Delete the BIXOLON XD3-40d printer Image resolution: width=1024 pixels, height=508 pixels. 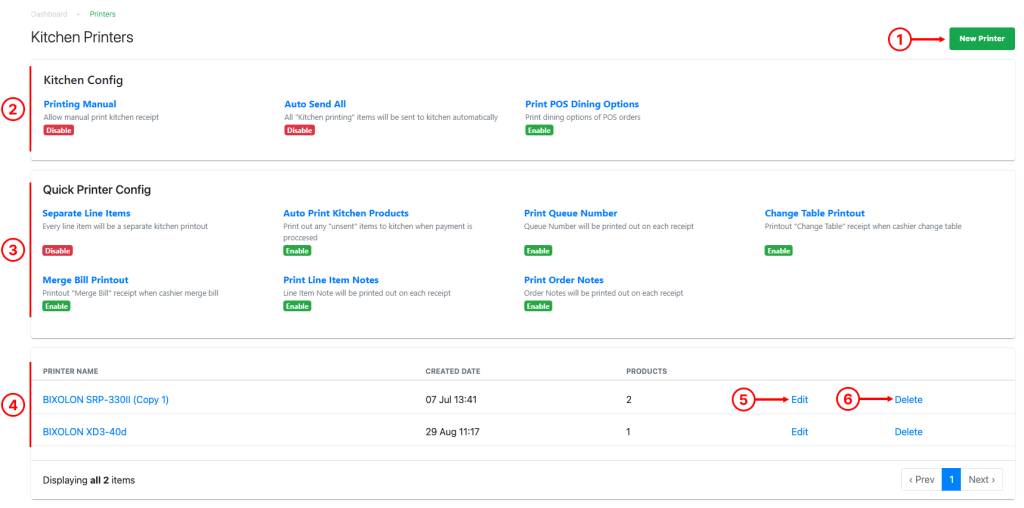point(908,432)
